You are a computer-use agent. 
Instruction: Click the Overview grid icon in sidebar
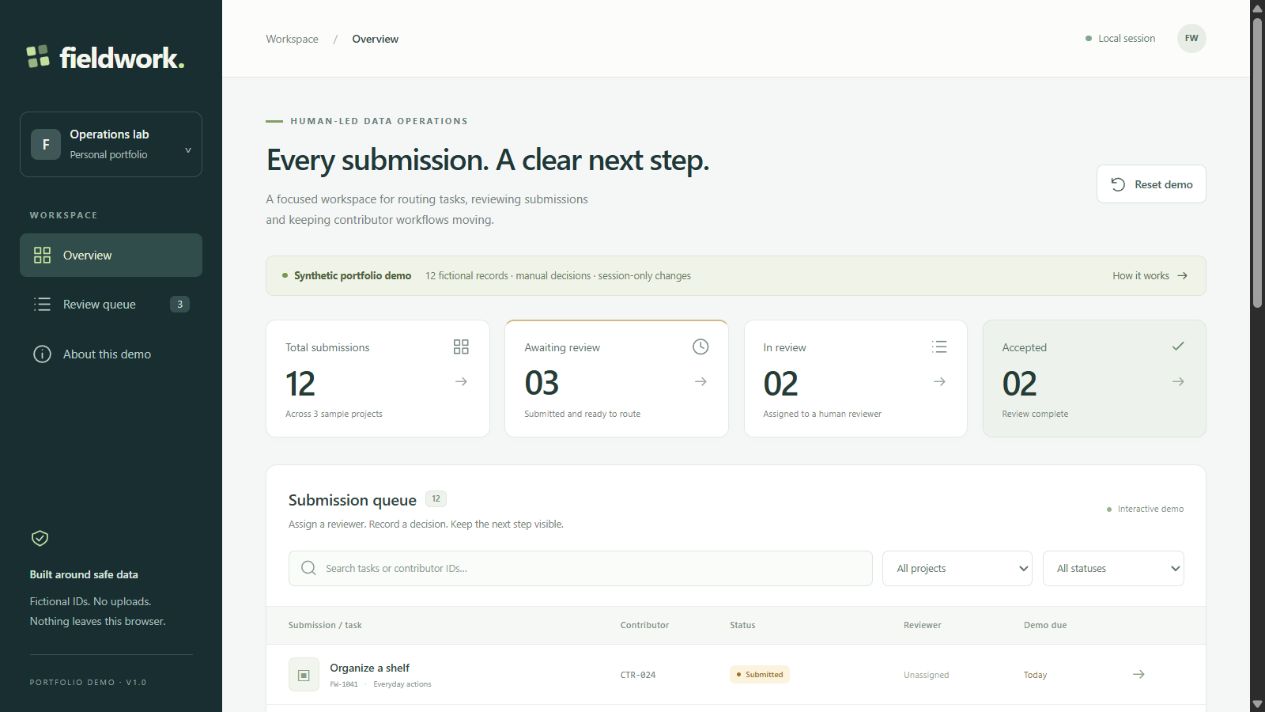point(42,255)
